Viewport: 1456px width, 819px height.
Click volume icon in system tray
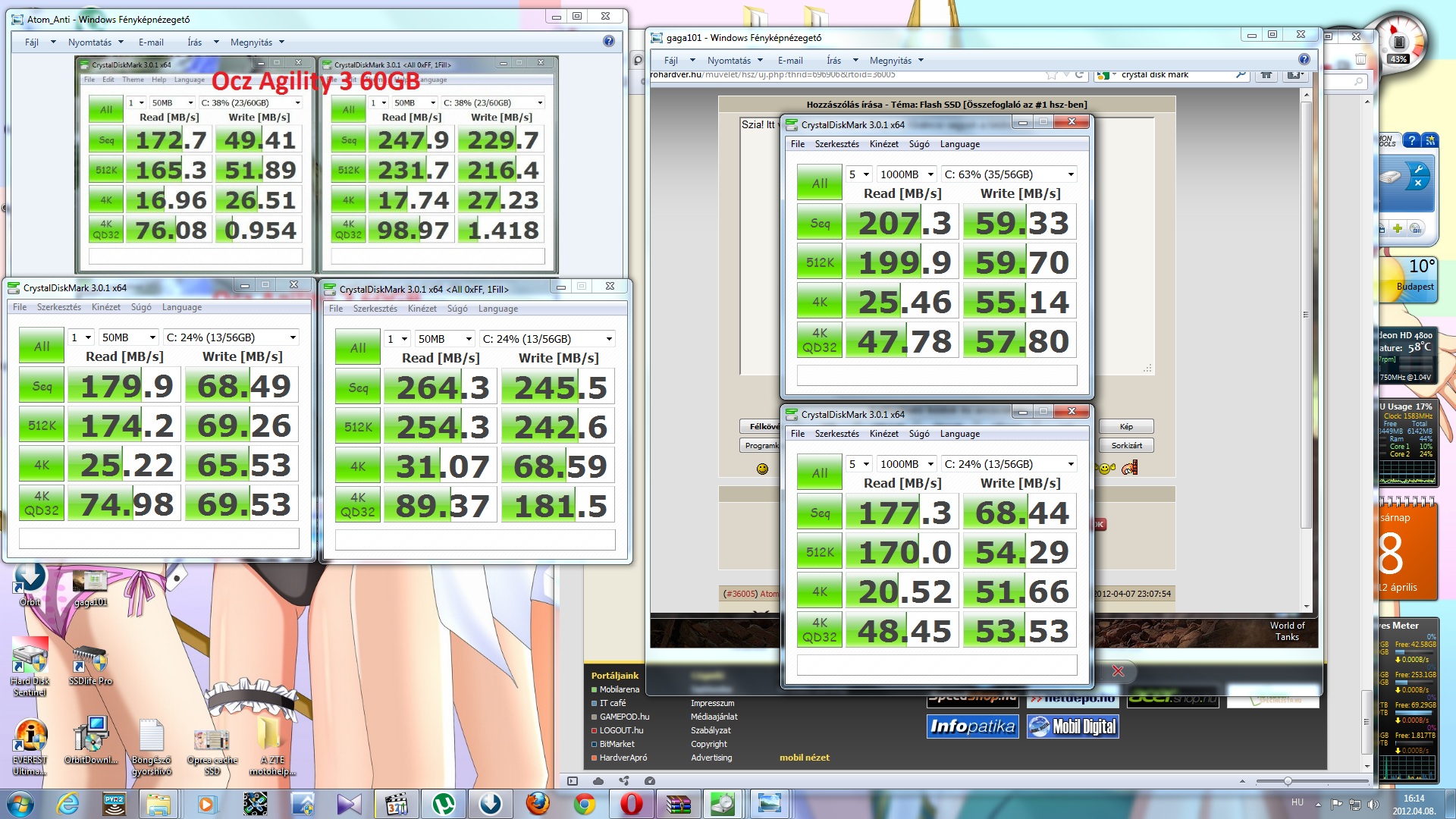[x=1372, y=804]
